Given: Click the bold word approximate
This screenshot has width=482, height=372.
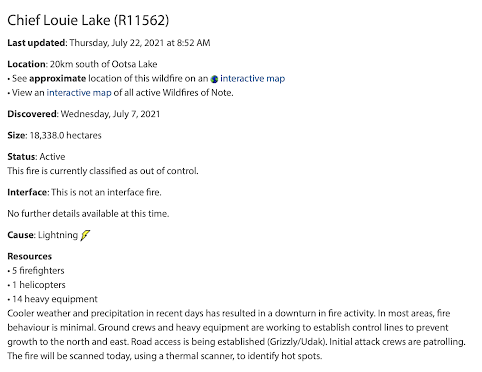Looking at the screenshot, I should click(58, 79).
